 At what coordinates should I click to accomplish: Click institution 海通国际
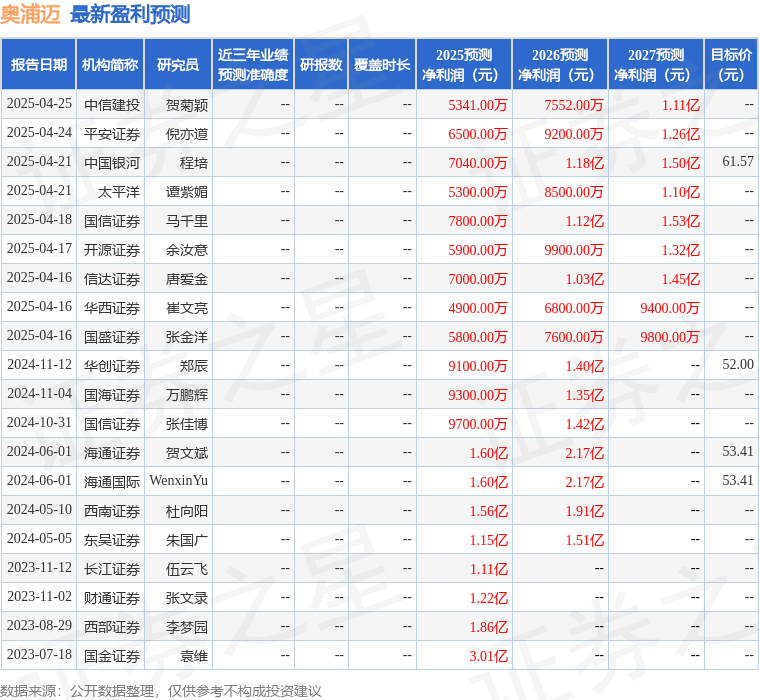112,483
